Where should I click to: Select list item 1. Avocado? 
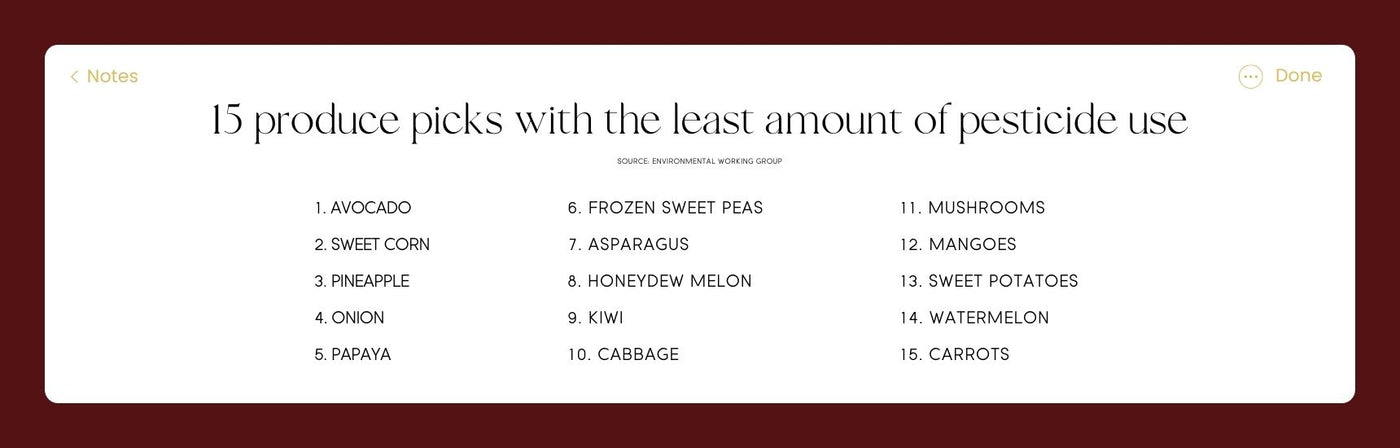pyautogui.click(x=362, y=208)
